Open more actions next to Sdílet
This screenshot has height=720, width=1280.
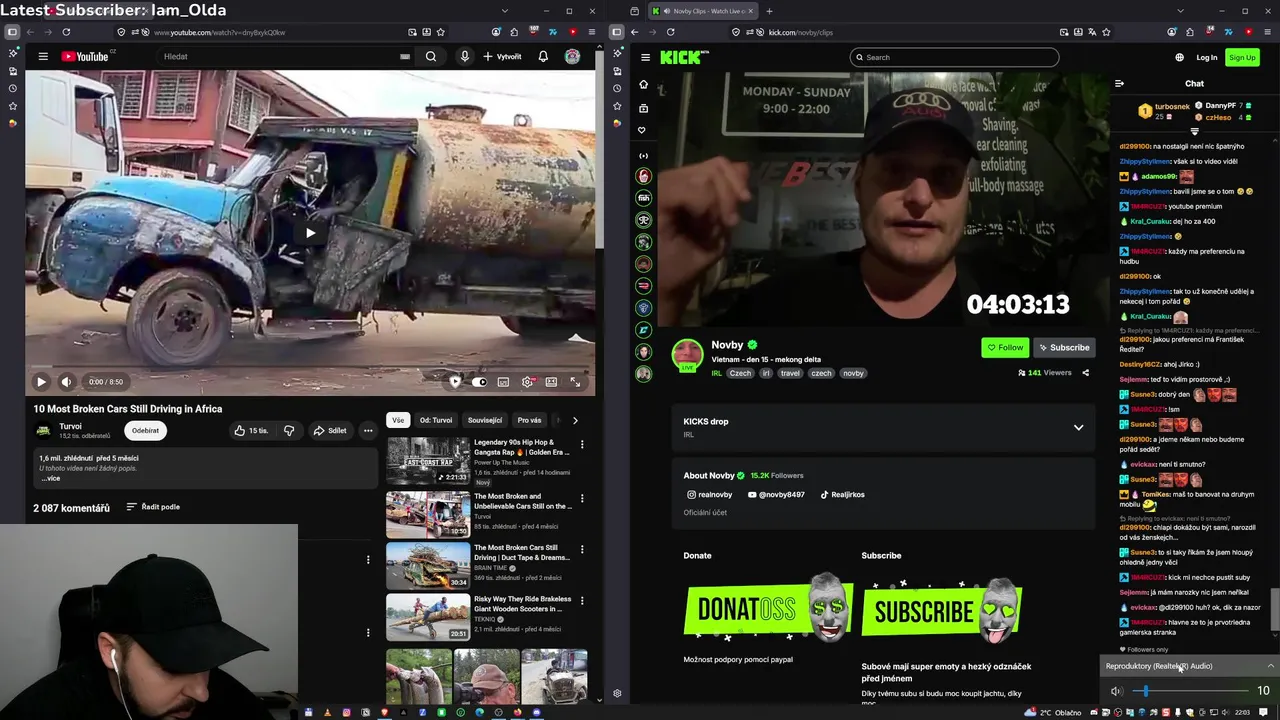(368, 431)
